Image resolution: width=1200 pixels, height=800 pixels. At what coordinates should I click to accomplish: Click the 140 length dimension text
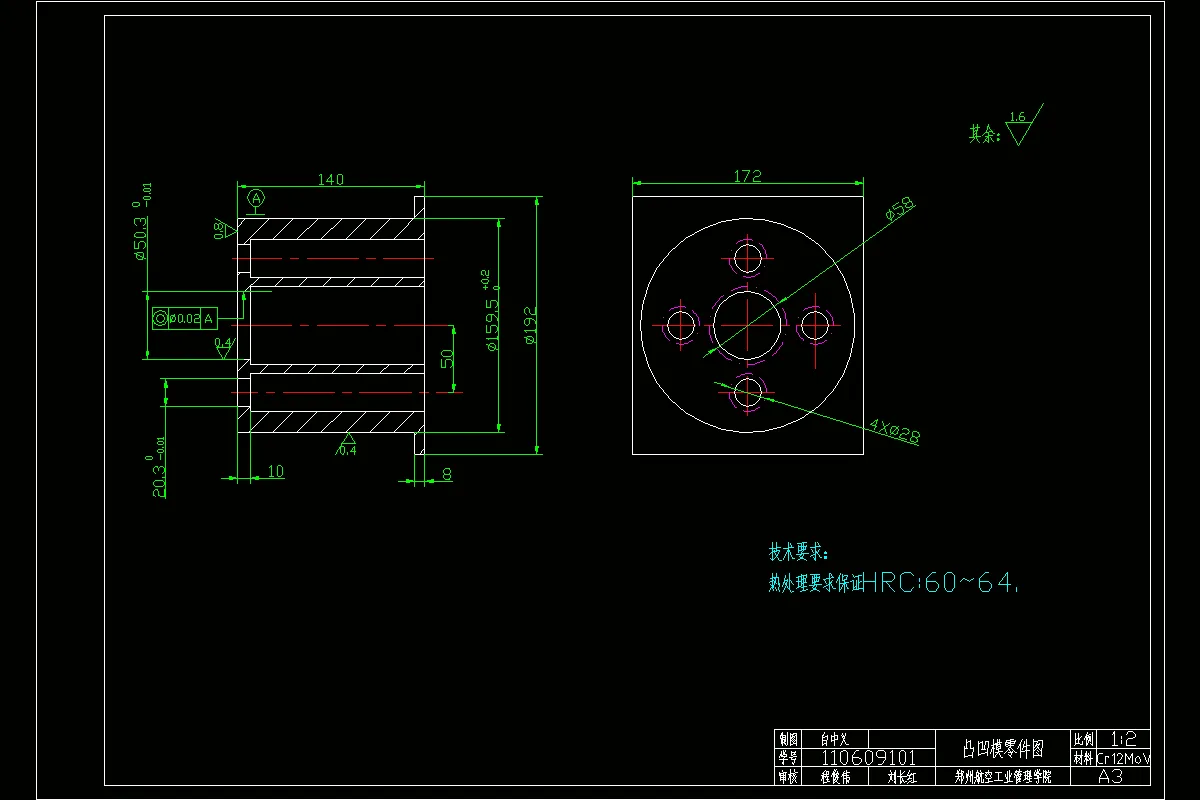[x=331, y=179]
